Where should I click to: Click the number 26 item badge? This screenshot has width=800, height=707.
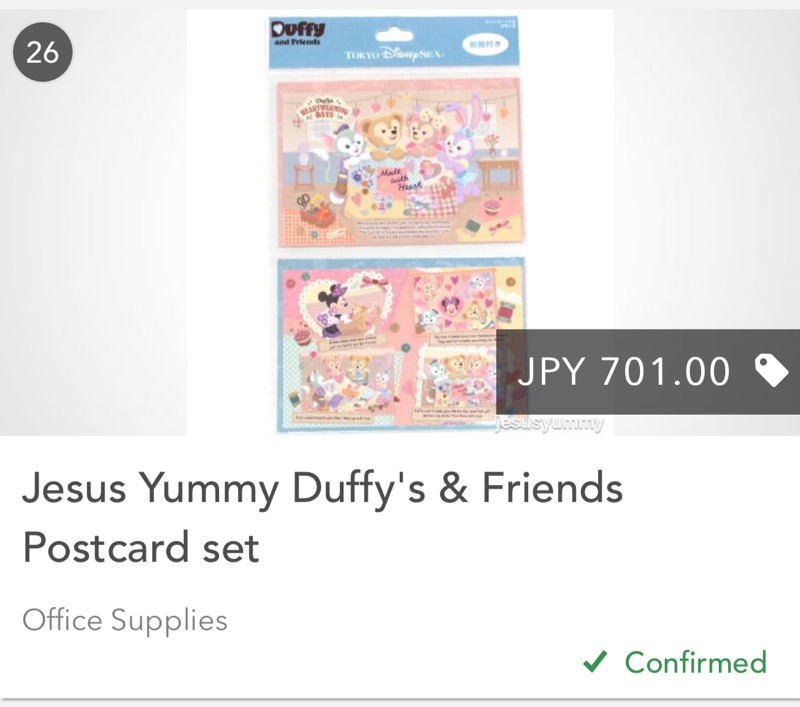tap(43, 52)
